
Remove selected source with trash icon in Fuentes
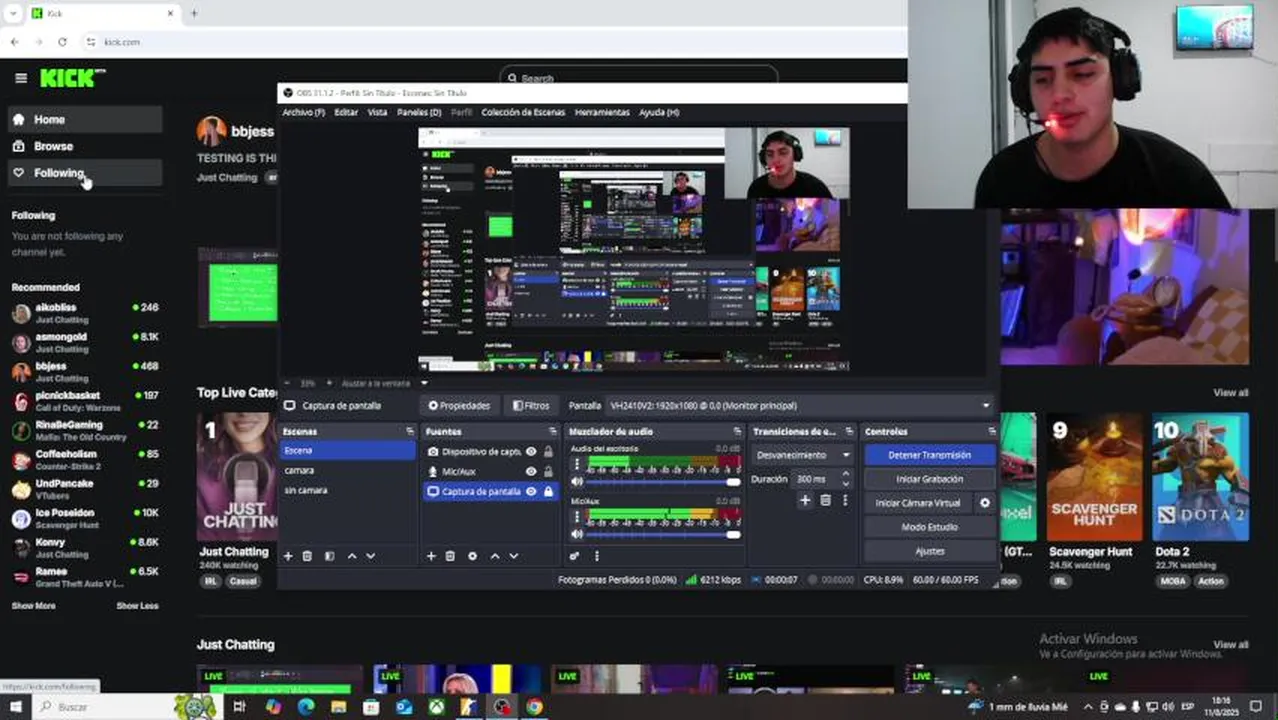(450, 556)
